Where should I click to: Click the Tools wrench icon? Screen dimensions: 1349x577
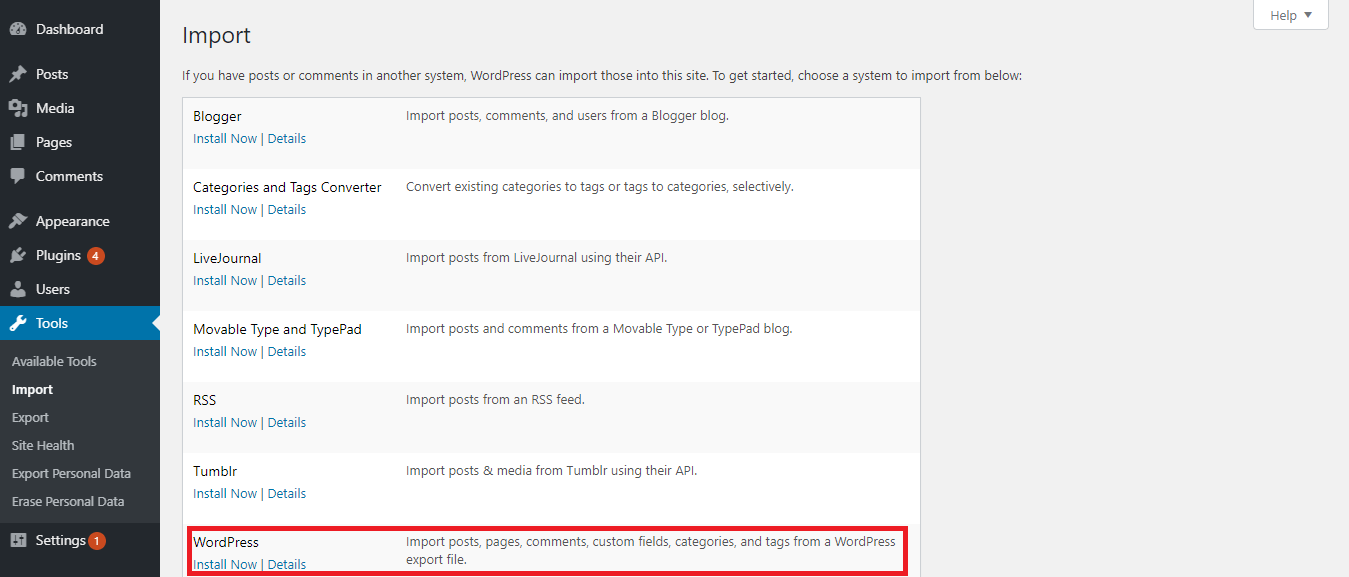coord(18,323)
